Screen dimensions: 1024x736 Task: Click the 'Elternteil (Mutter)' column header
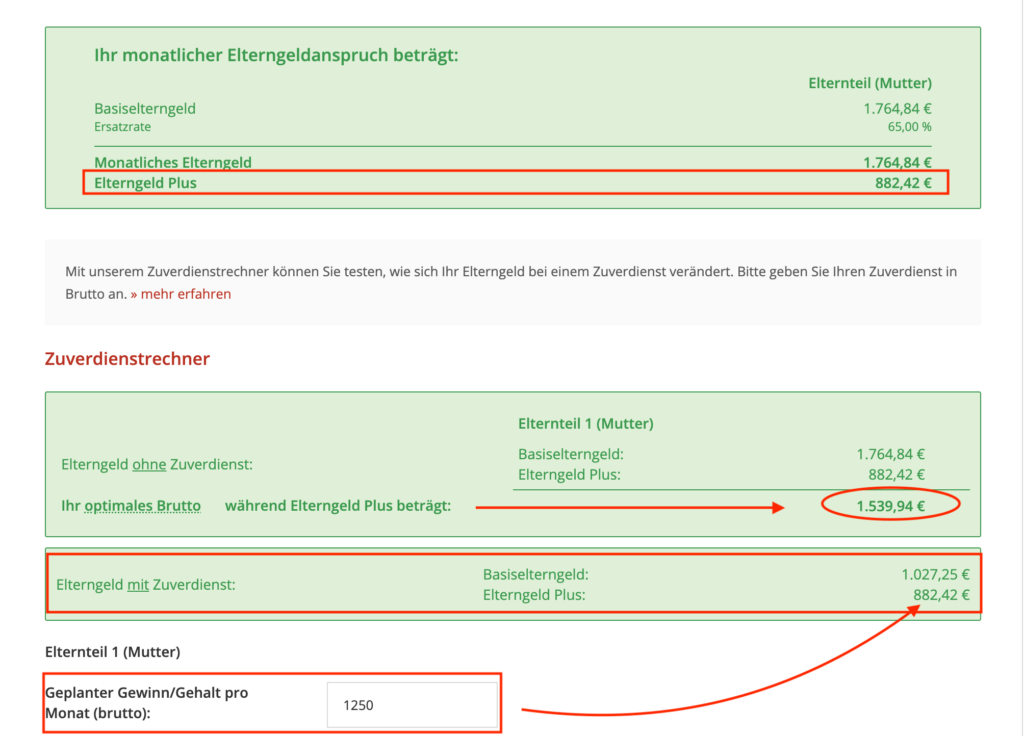coord(868,81)
